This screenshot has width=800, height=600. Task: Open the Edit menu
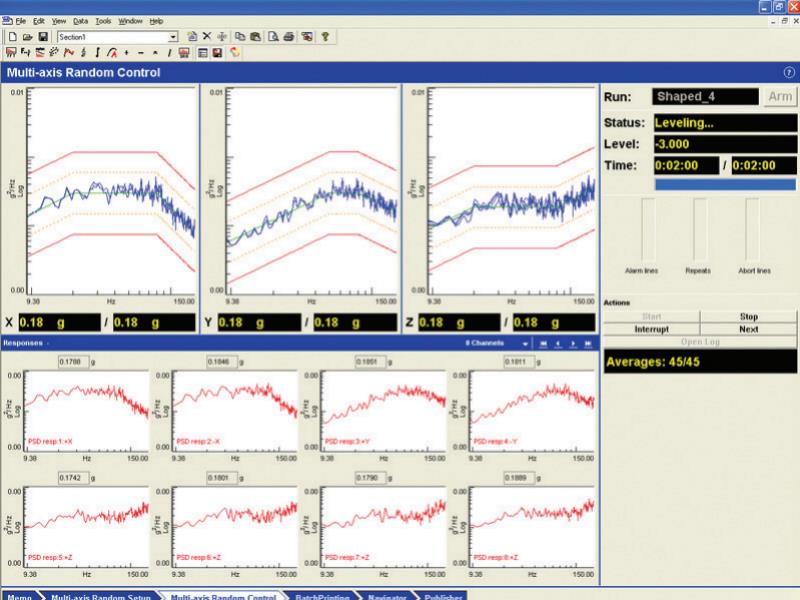coord(39,21)
